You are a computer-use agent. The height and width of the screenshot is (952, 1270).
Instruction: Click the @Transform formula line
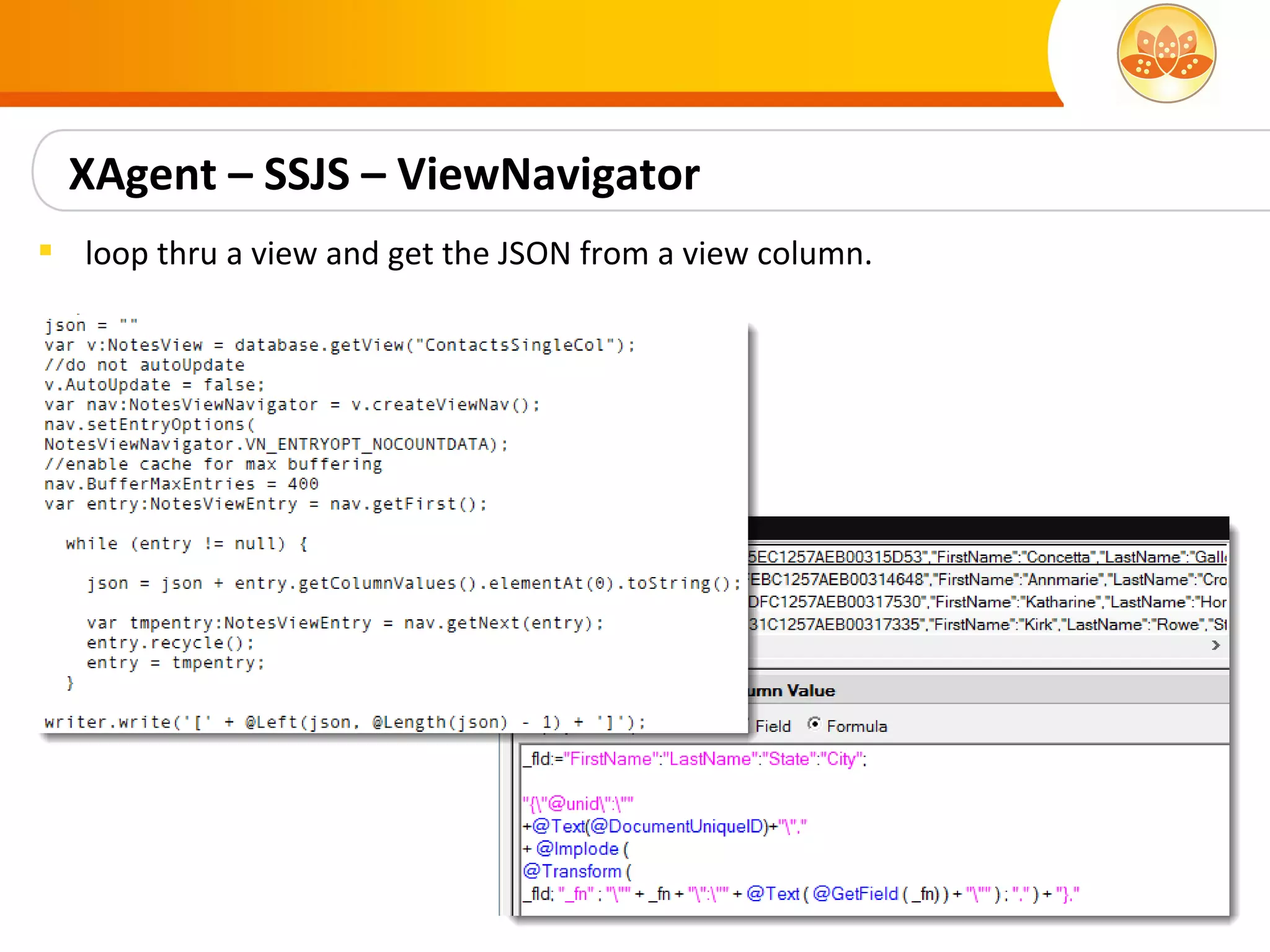pos(577,871)
